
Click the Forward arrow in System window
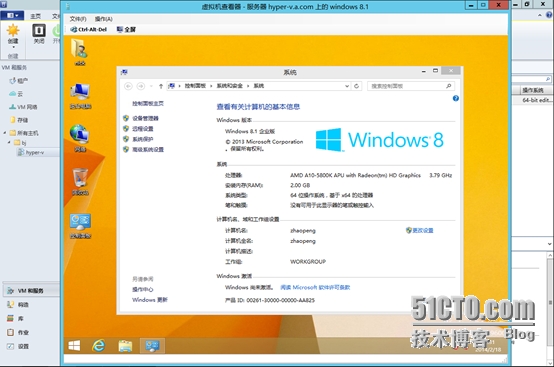click(x=141, y=86)
